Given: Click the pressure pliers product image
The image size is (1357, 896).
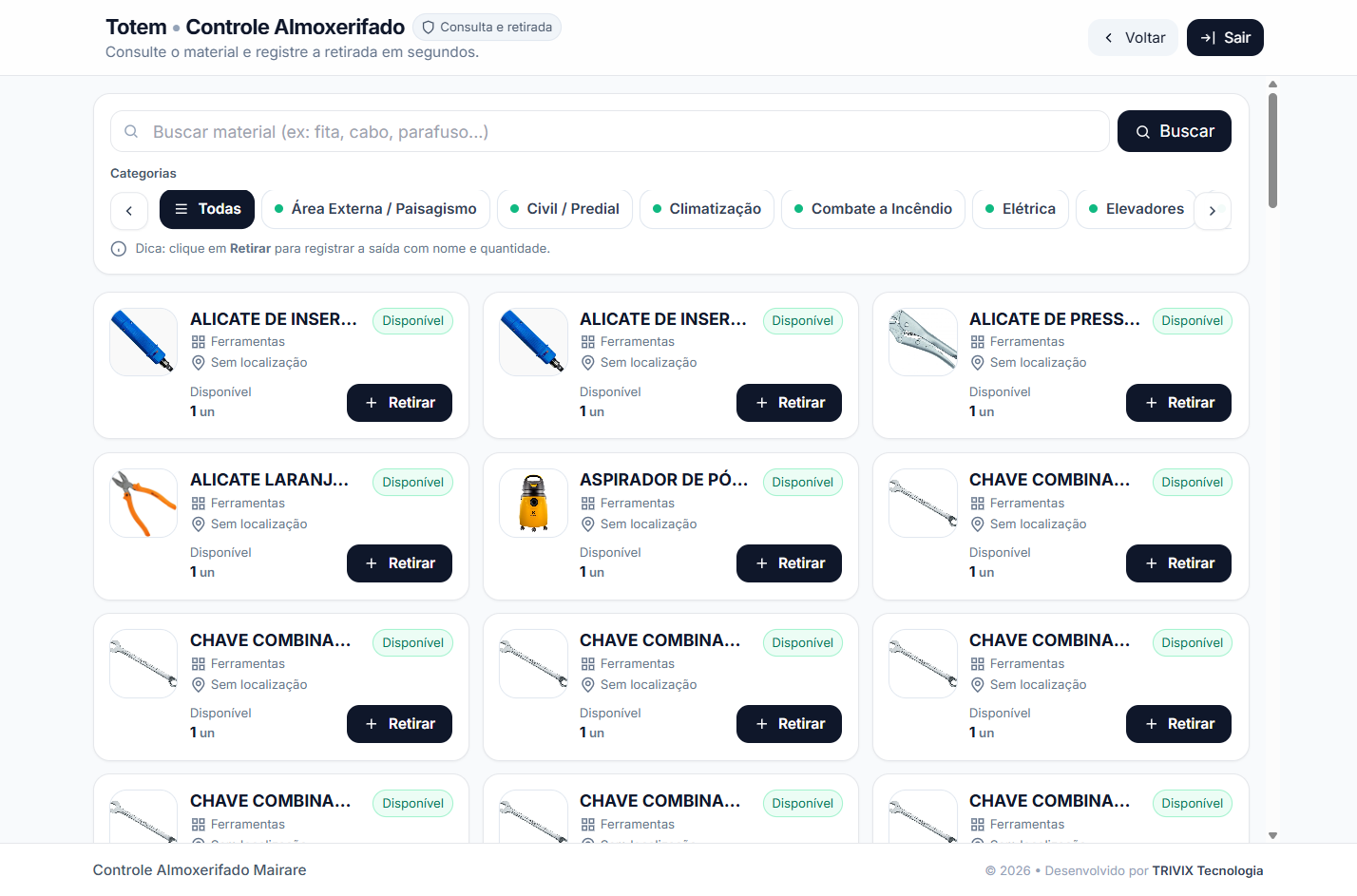Looking at the screenshot, I should [x=923, y=342].
